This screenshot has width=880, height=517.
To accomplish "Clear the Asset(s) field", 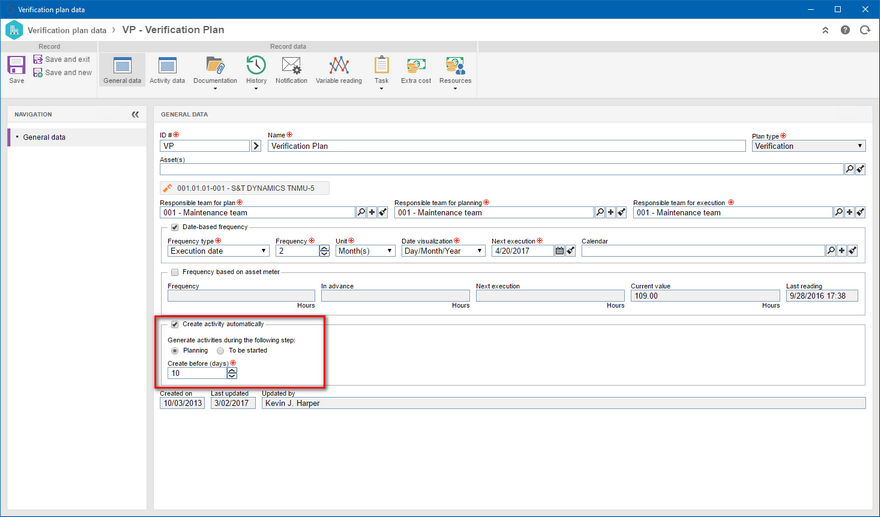I will click(860, 169).
